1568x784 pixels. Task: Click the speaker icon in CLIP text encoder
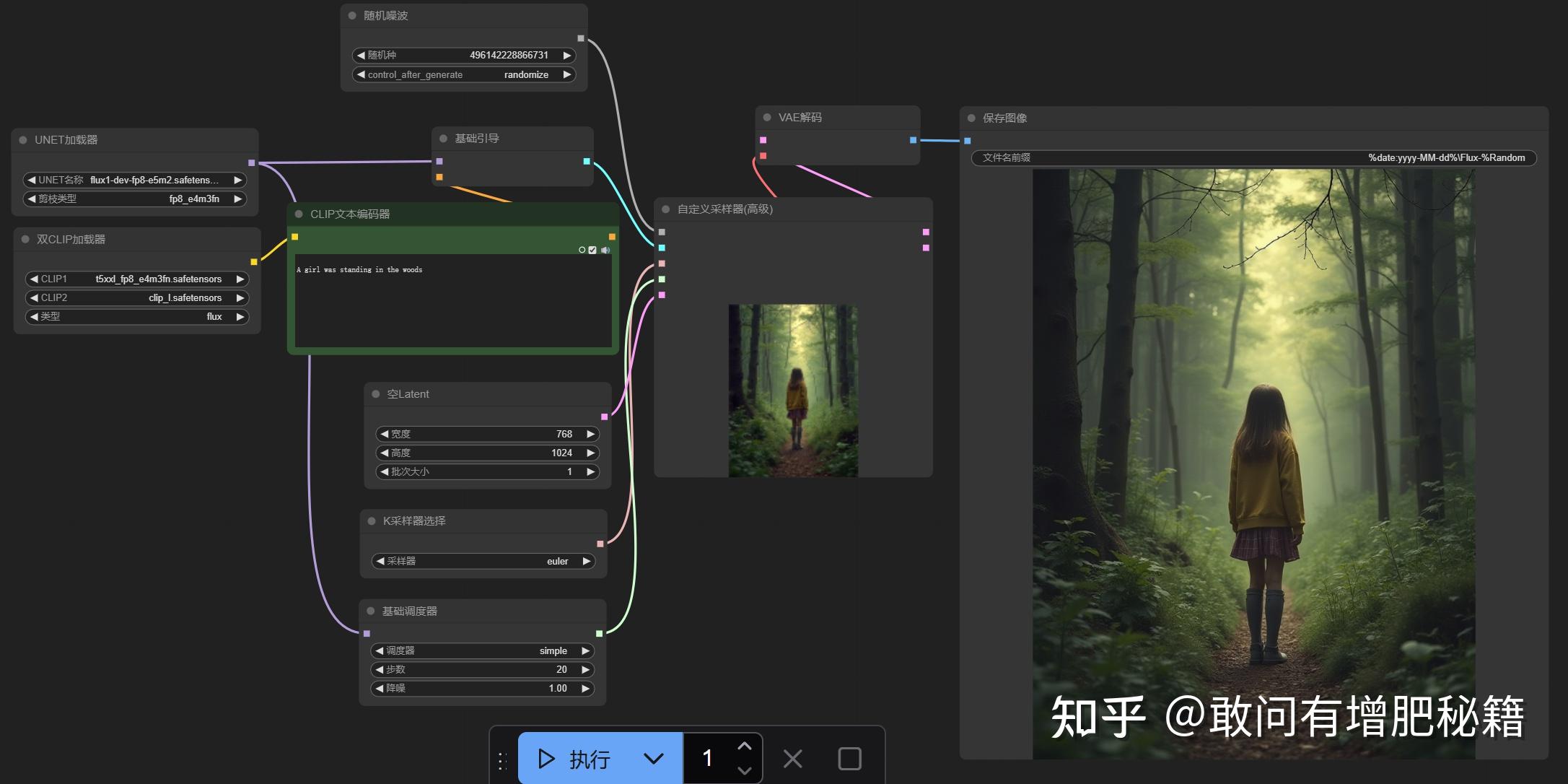(x=605, y=250)
